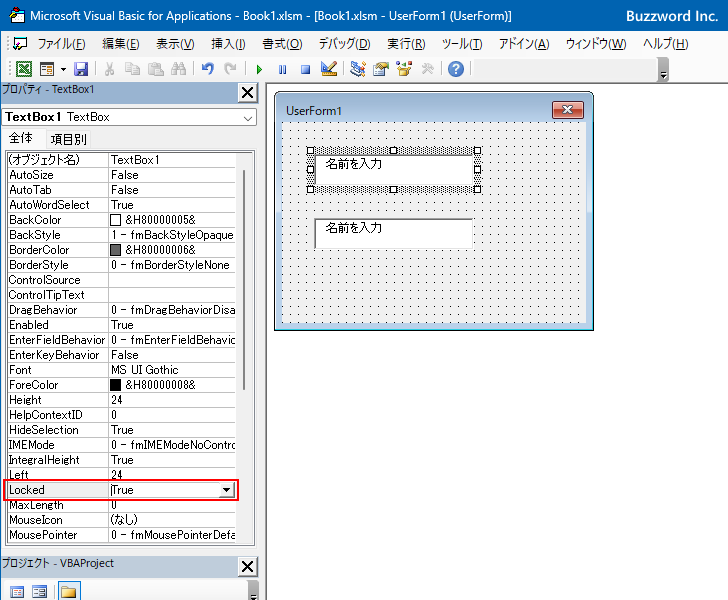
Task: Open toolbar options overflow arrow
Action: pos(663,71)
